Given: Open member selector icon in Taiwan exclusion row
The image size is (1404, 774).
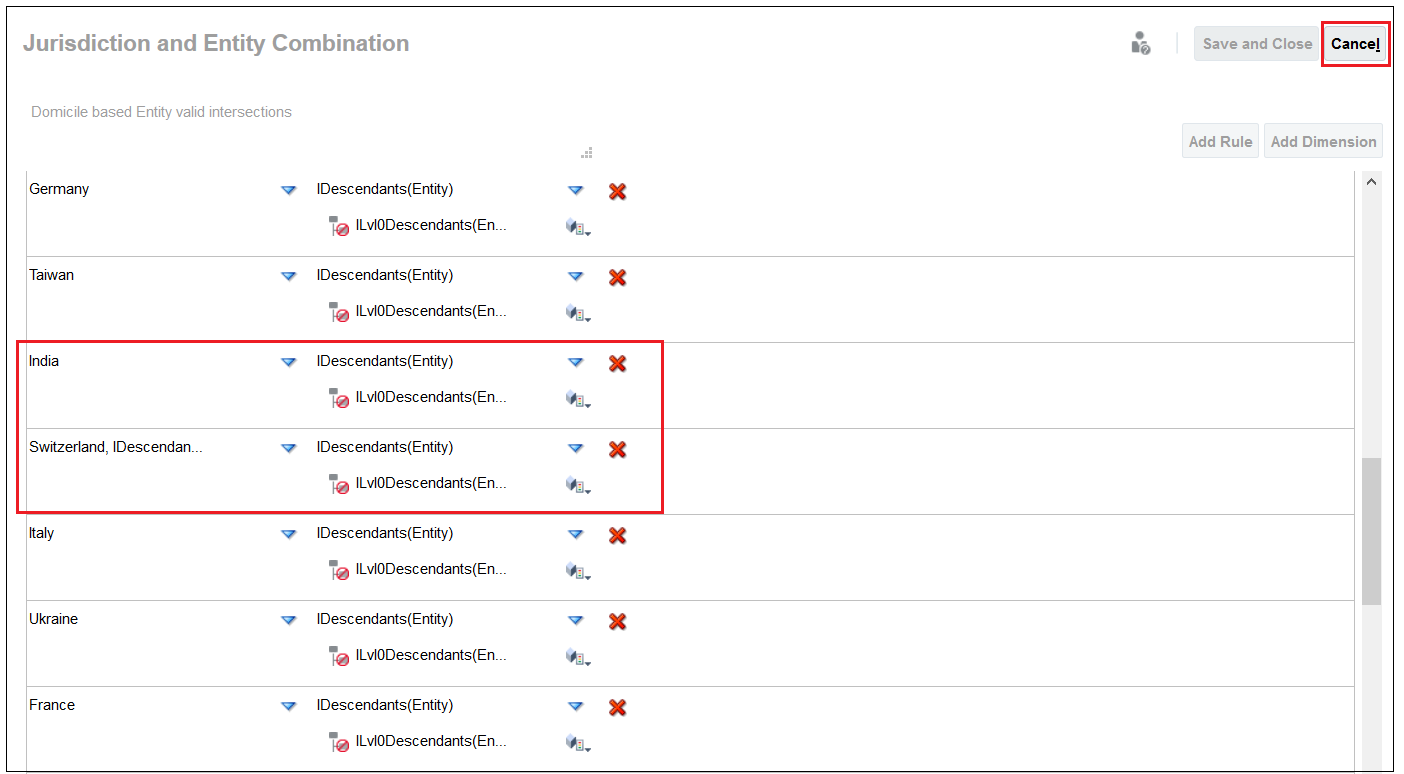Looking at the screenshot, I should click(x=578, y=313).
